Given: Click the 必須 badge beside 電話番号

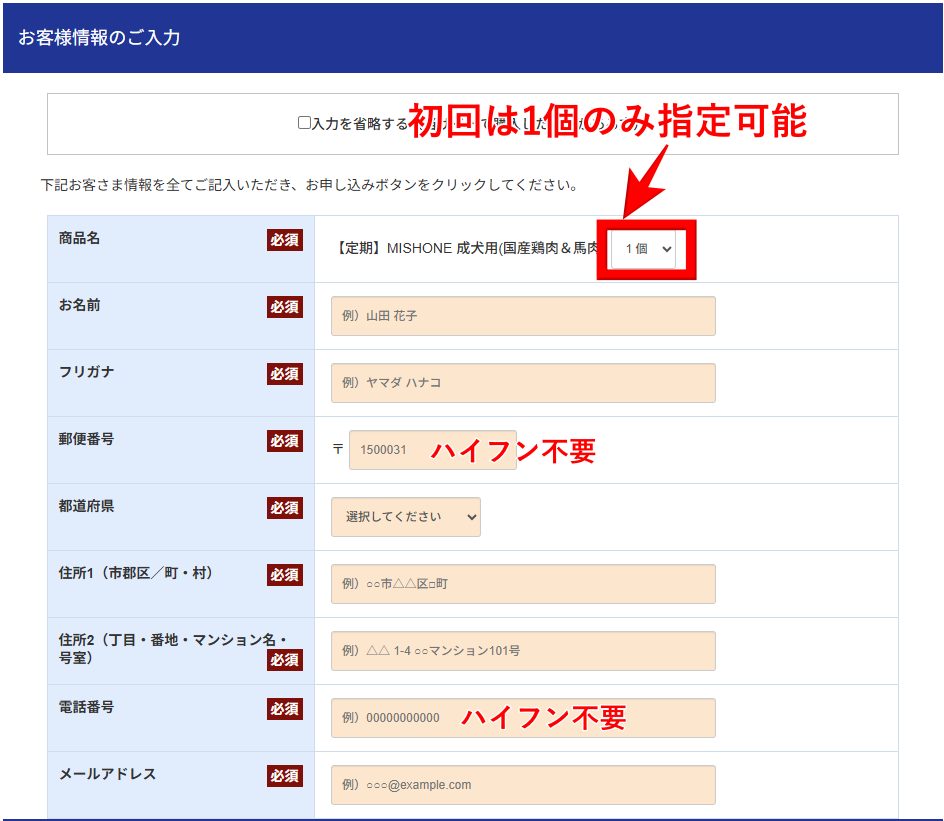Looking at the screenshot, I should (x=284, y=709).
